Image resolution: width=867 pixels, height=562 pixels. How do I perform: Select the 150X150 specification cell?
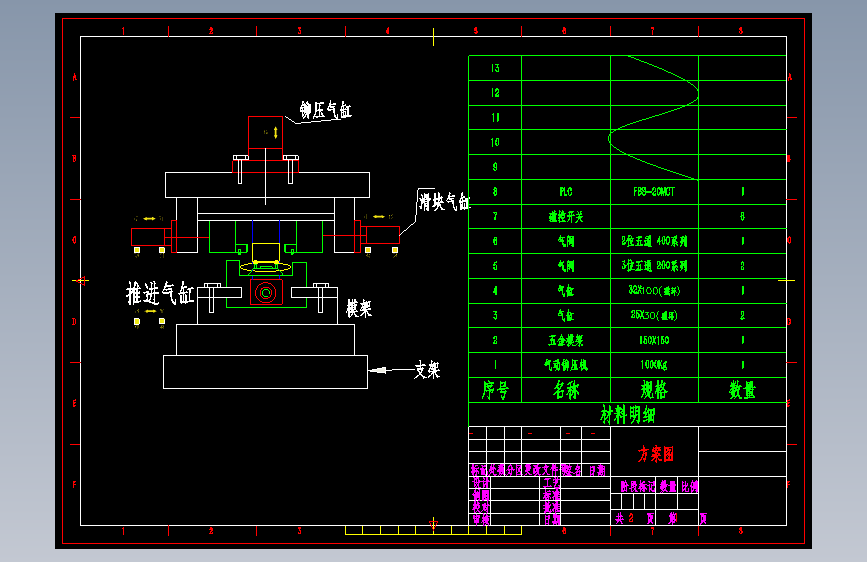pos(654,340)
